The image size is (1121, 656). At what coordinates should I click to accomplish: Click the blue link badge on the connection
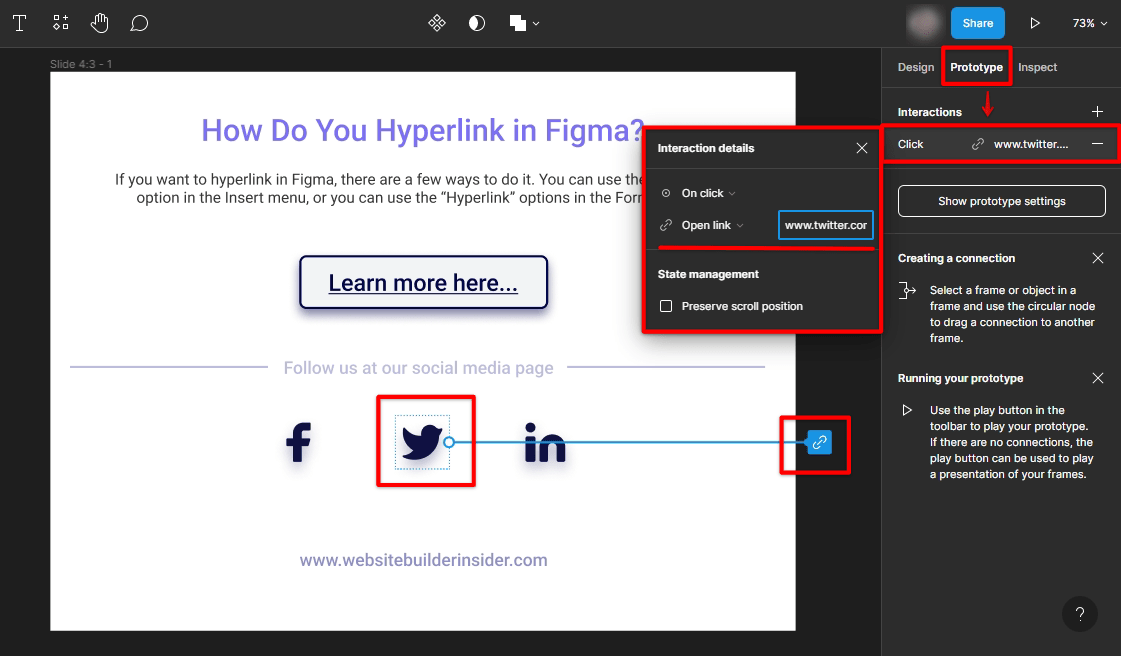point(819,441)
